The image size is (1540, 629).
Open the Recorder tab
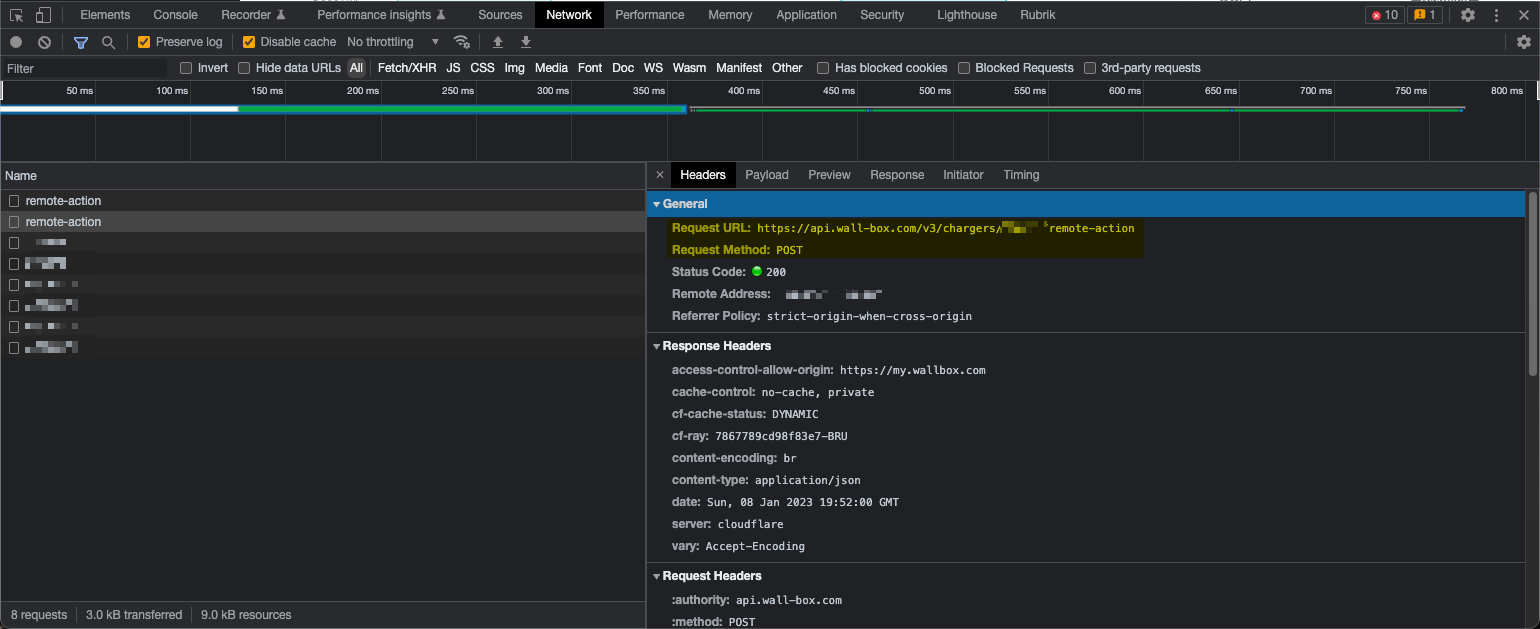(253, 15)
